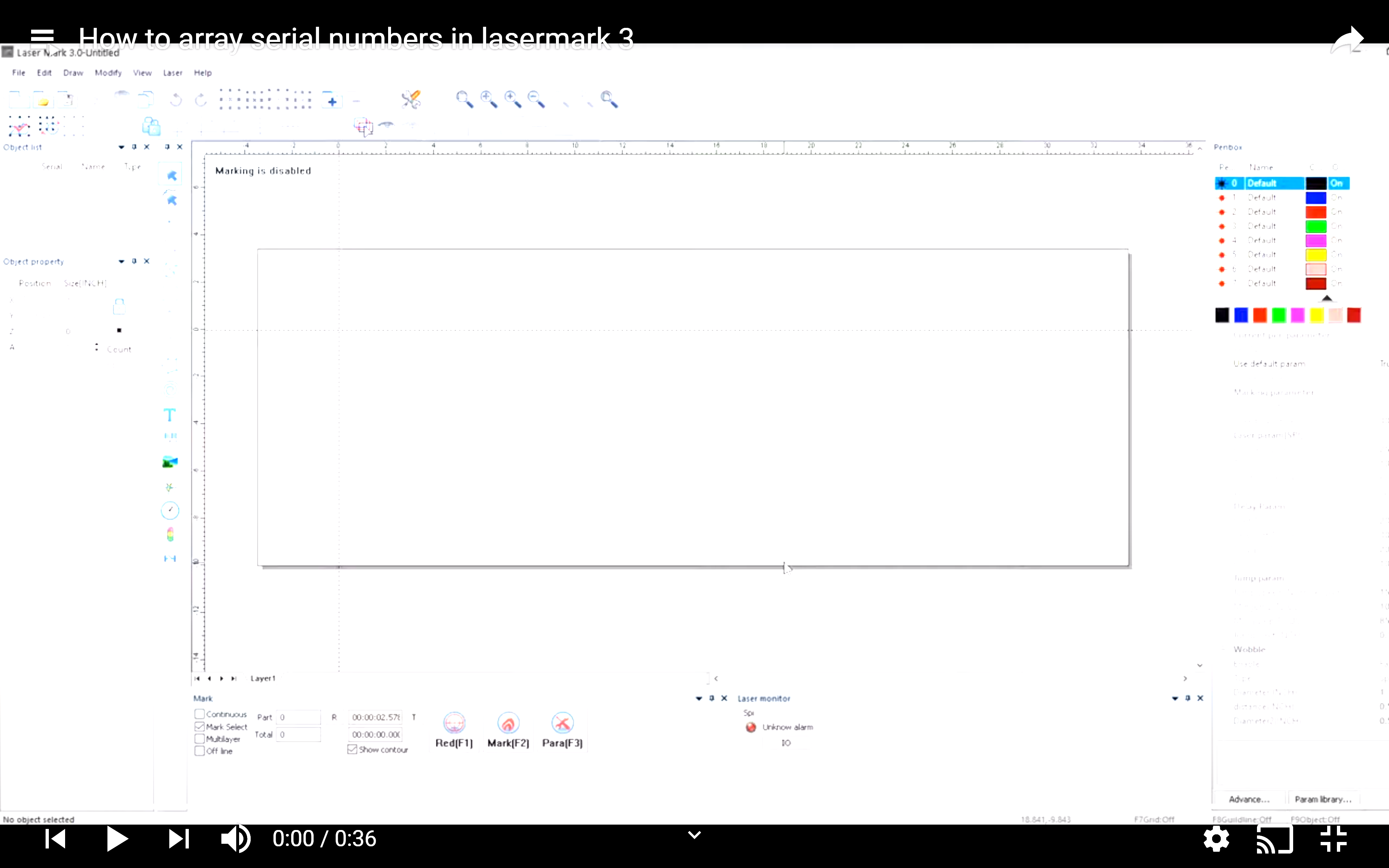Open the Draw menu

point(73,73)
